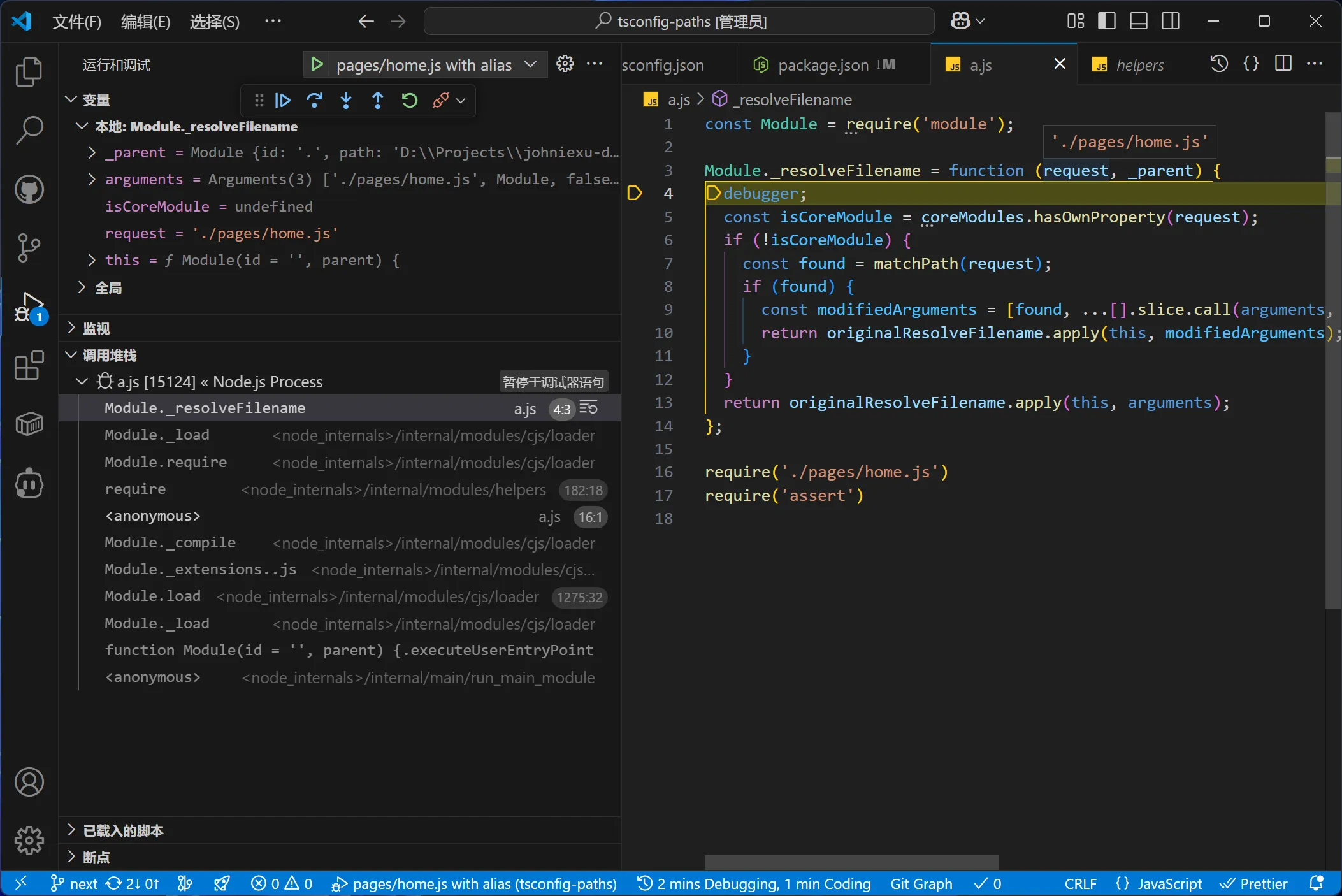This screenshot has height=896, width=1342.
Task: Click the Step Out arrow icon
Action: point(378,101)
